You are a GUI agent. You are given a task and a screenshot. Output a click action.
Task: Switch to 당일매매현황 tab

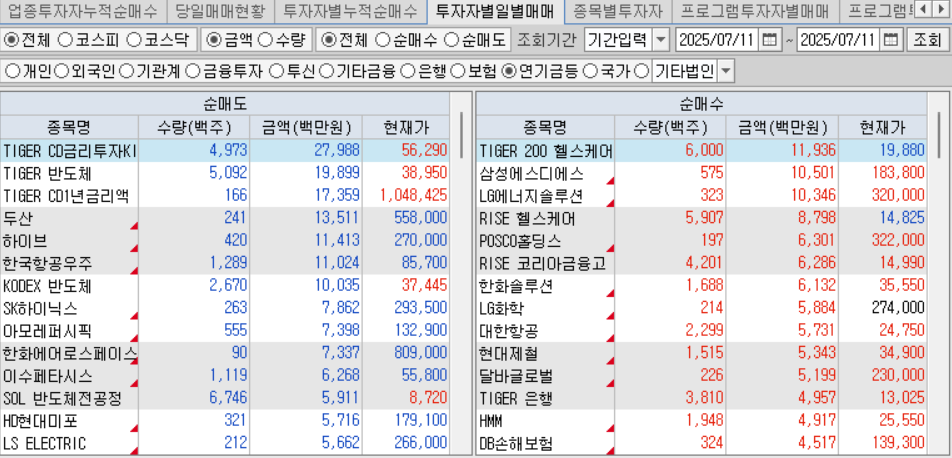point(219,10)
